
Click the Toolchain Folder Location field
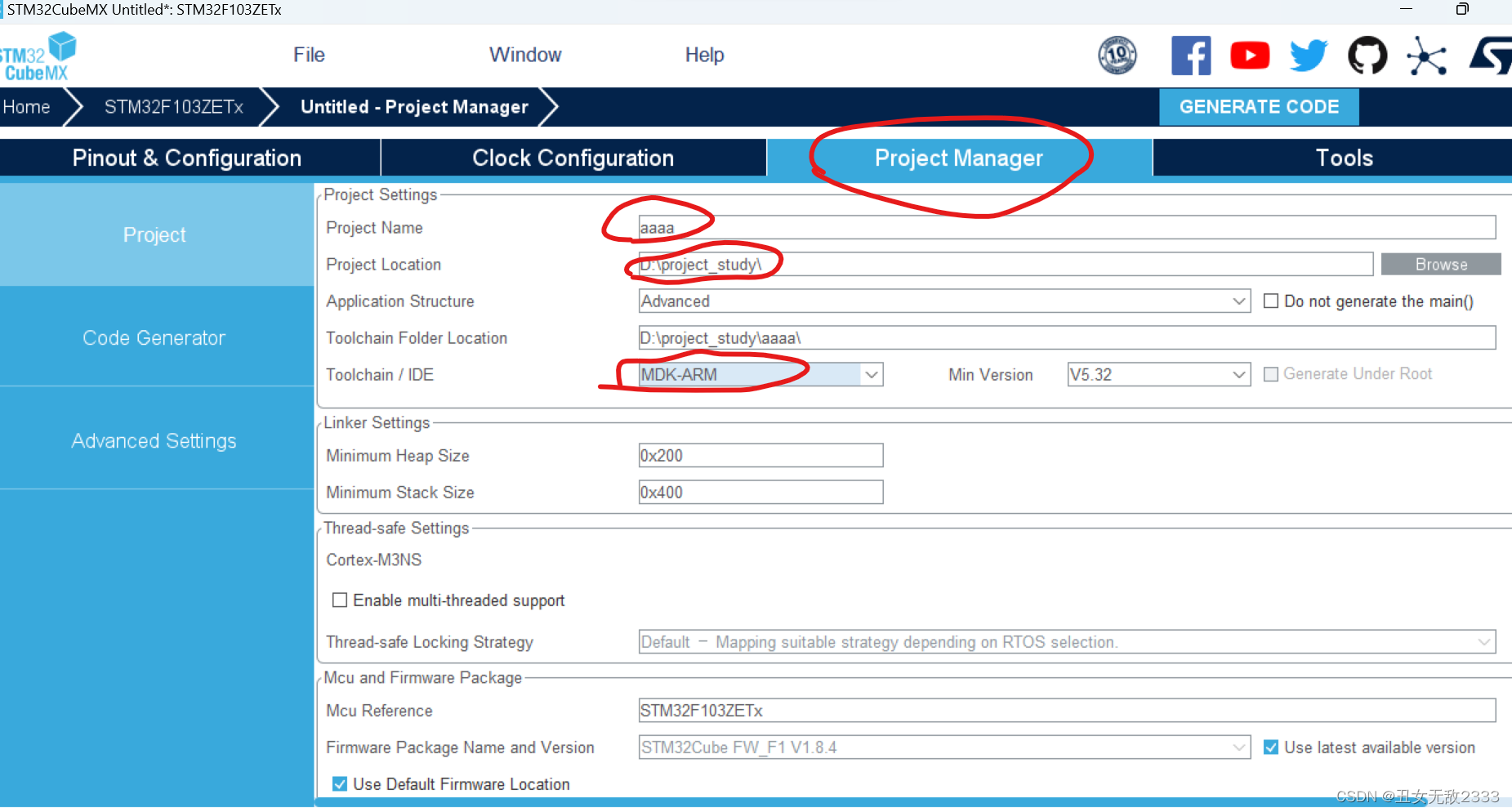click(1067, 337)
